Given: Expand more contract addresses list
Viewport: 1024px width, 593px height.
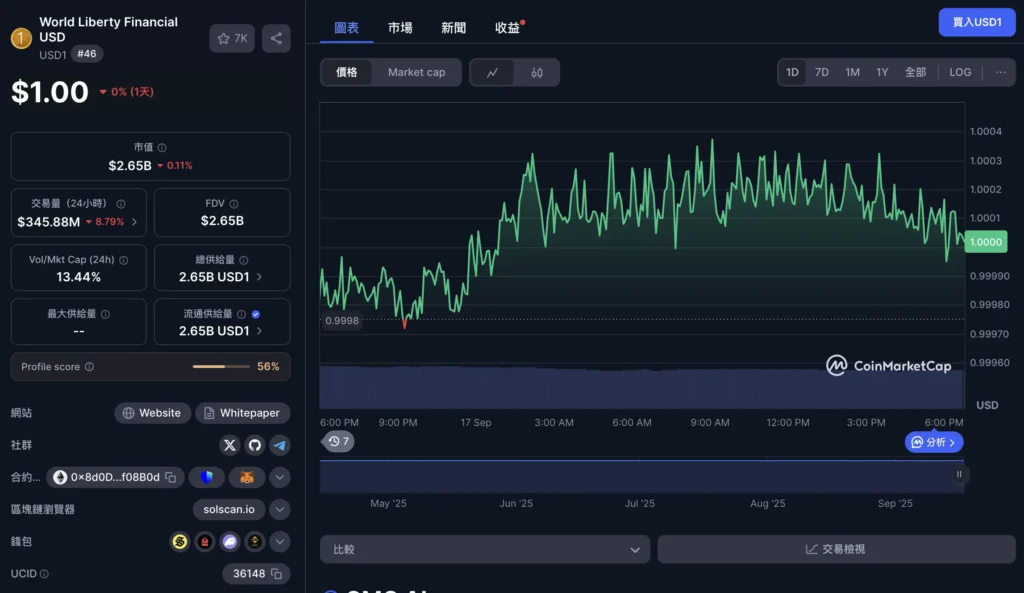Looking at the screenshot, I should click(280, 477).
